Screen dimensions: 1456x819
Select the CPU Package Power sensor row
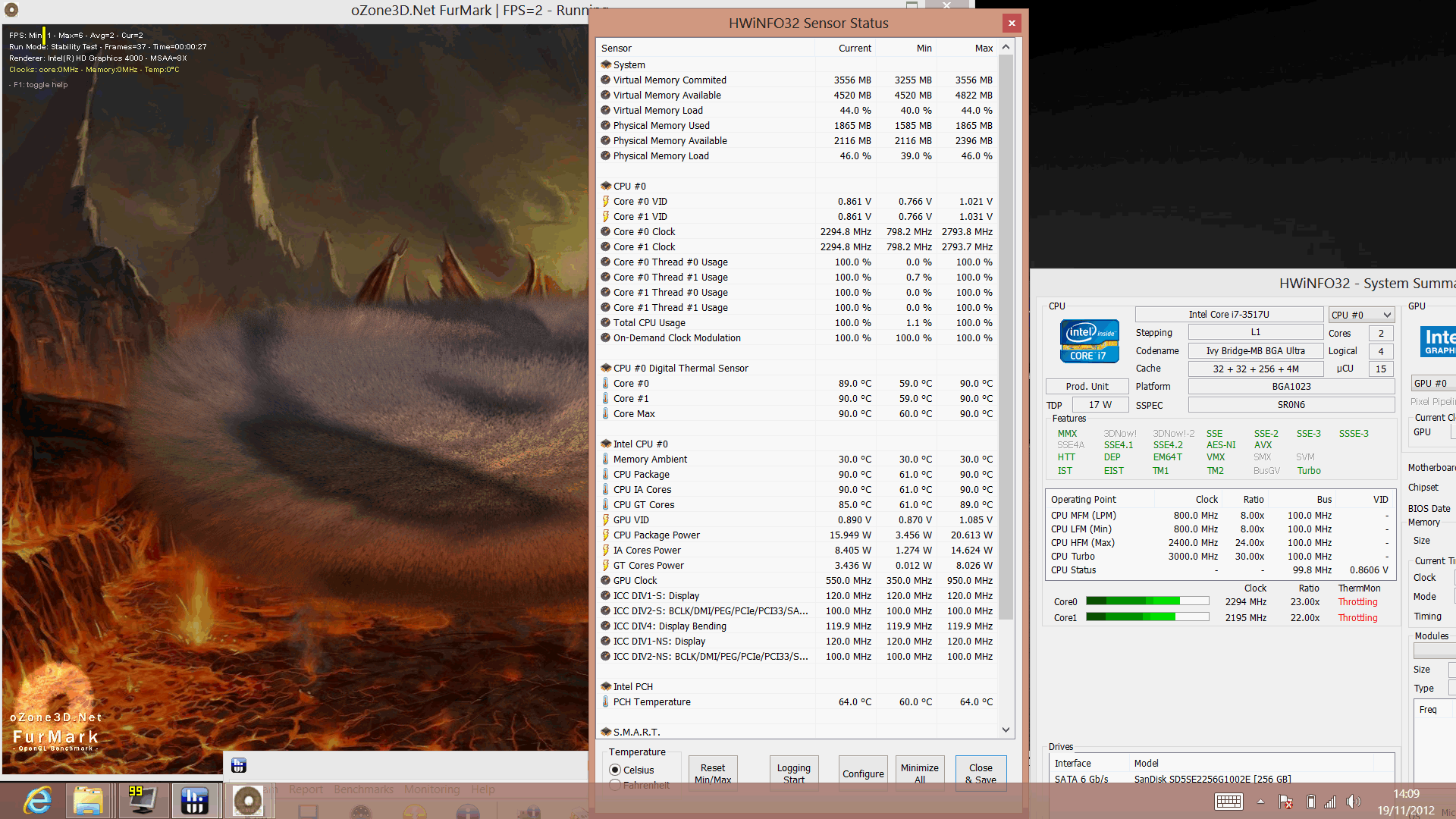pyautogui.click(x=656, y=535)
